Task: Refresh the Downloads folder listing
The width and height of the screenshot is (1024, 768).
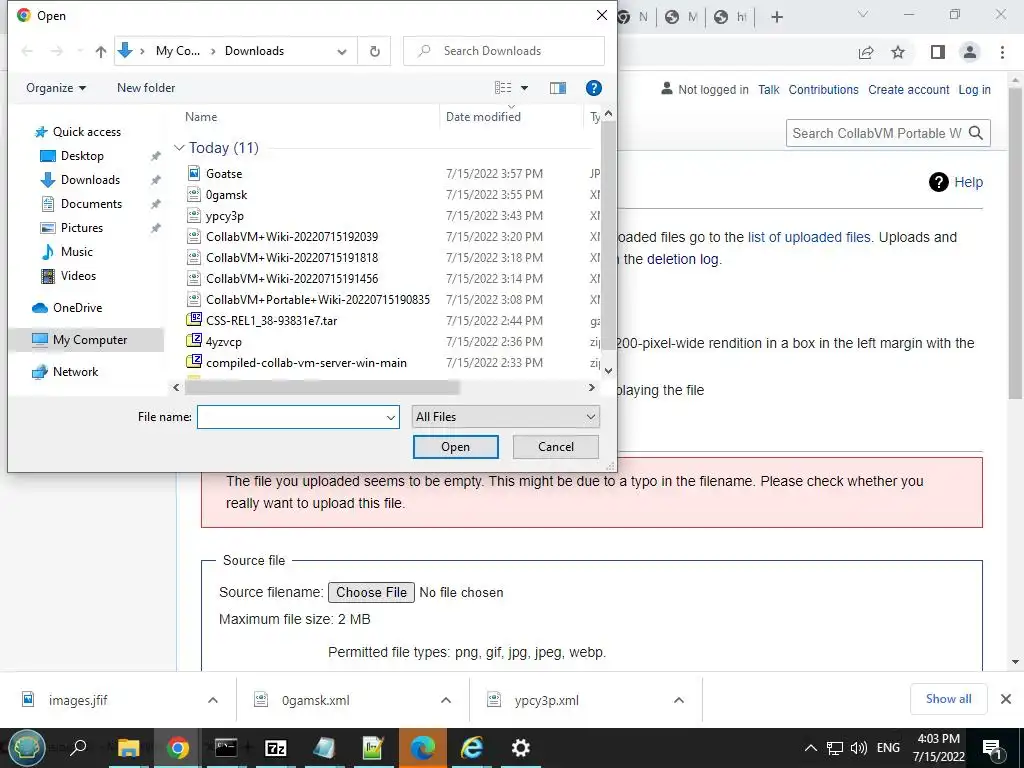Action: pos(374,51)
